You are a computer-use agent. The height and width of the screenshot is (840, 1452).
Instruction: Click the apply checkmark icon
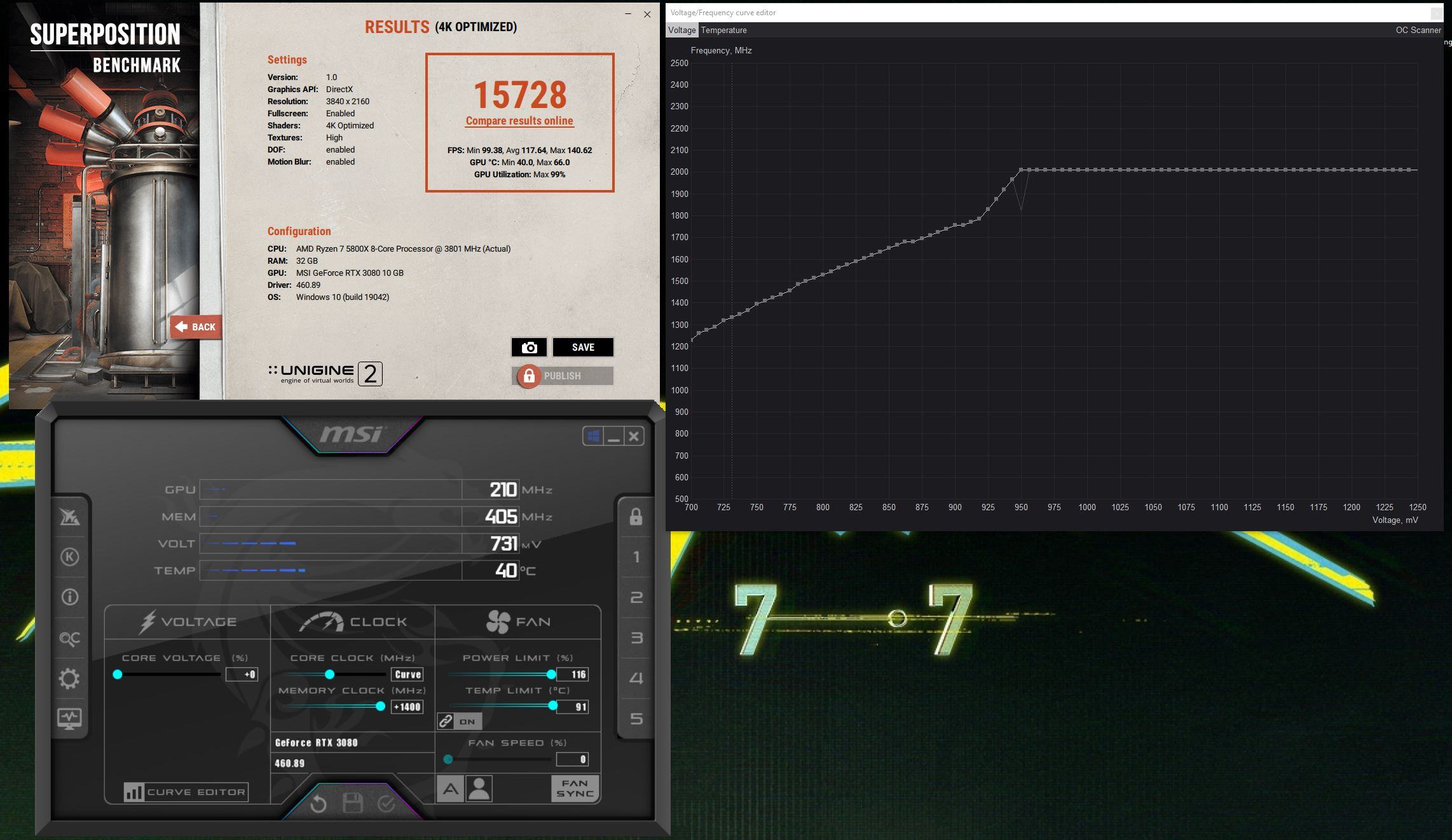click(387, 804)
